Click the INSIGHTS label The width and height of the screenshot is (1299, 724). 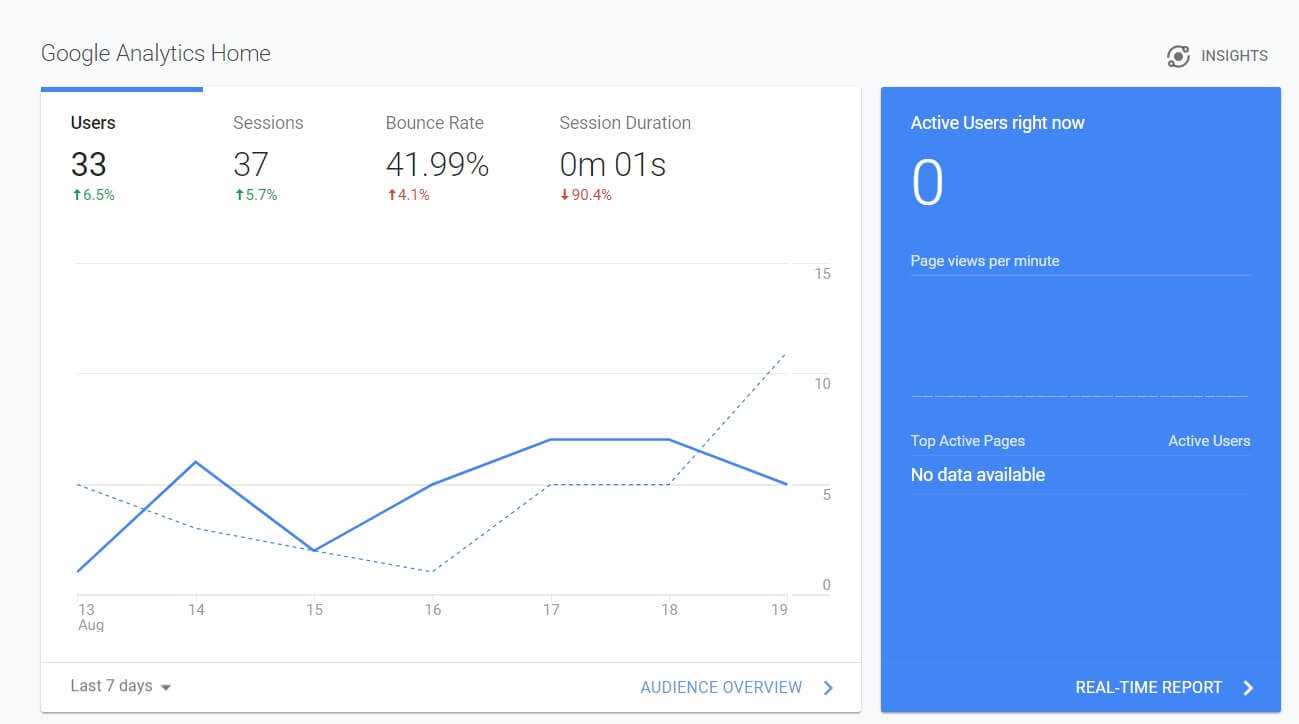[x=1234, y=56]
